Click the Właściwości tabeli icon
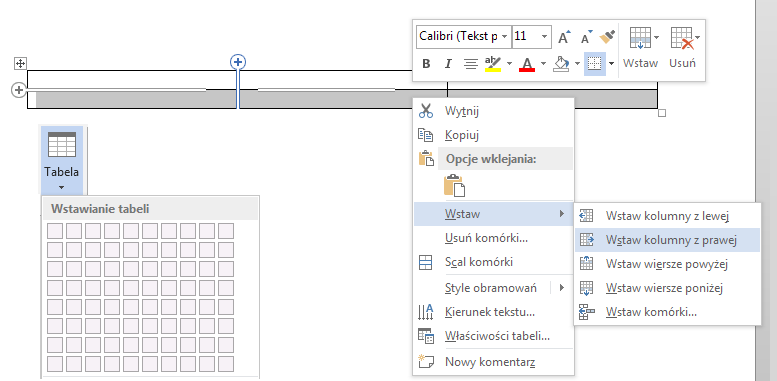777x381 pixels. [426, 336]
